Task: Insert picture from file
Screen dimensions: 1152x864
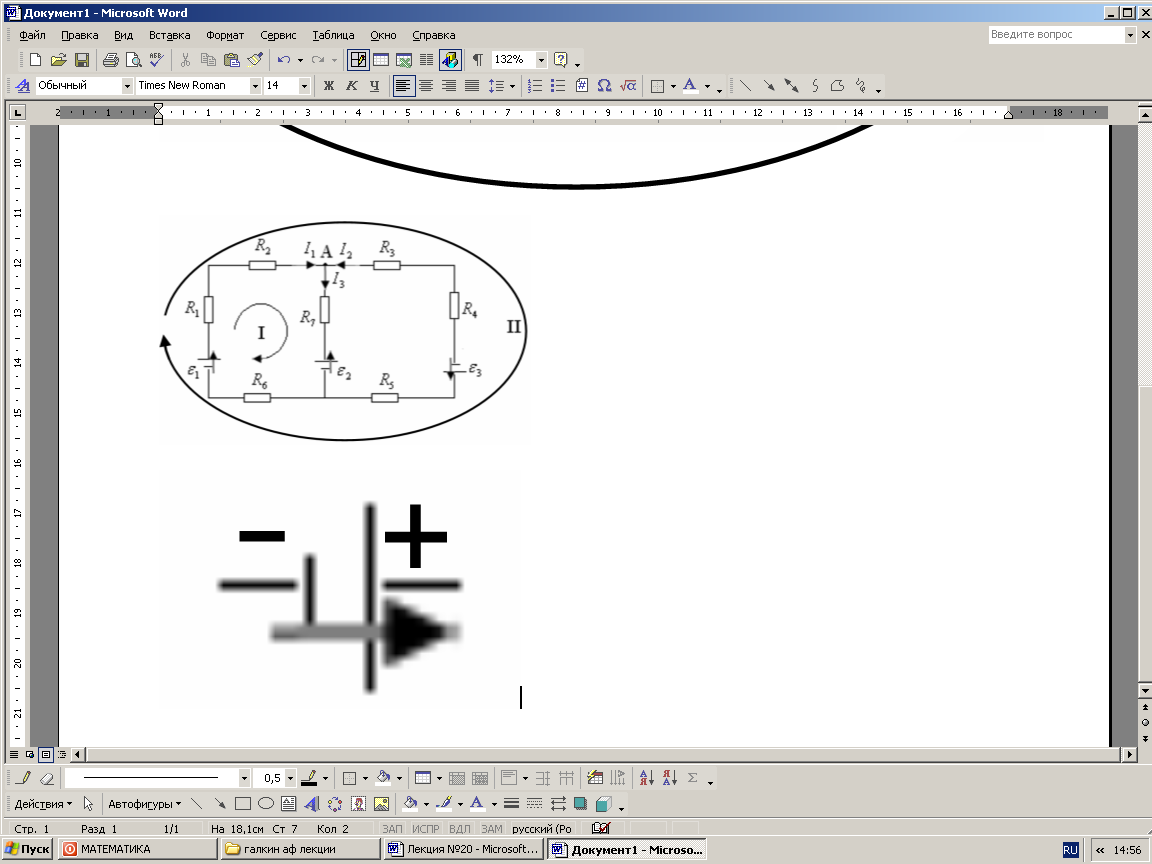Action: coord(381,804)
